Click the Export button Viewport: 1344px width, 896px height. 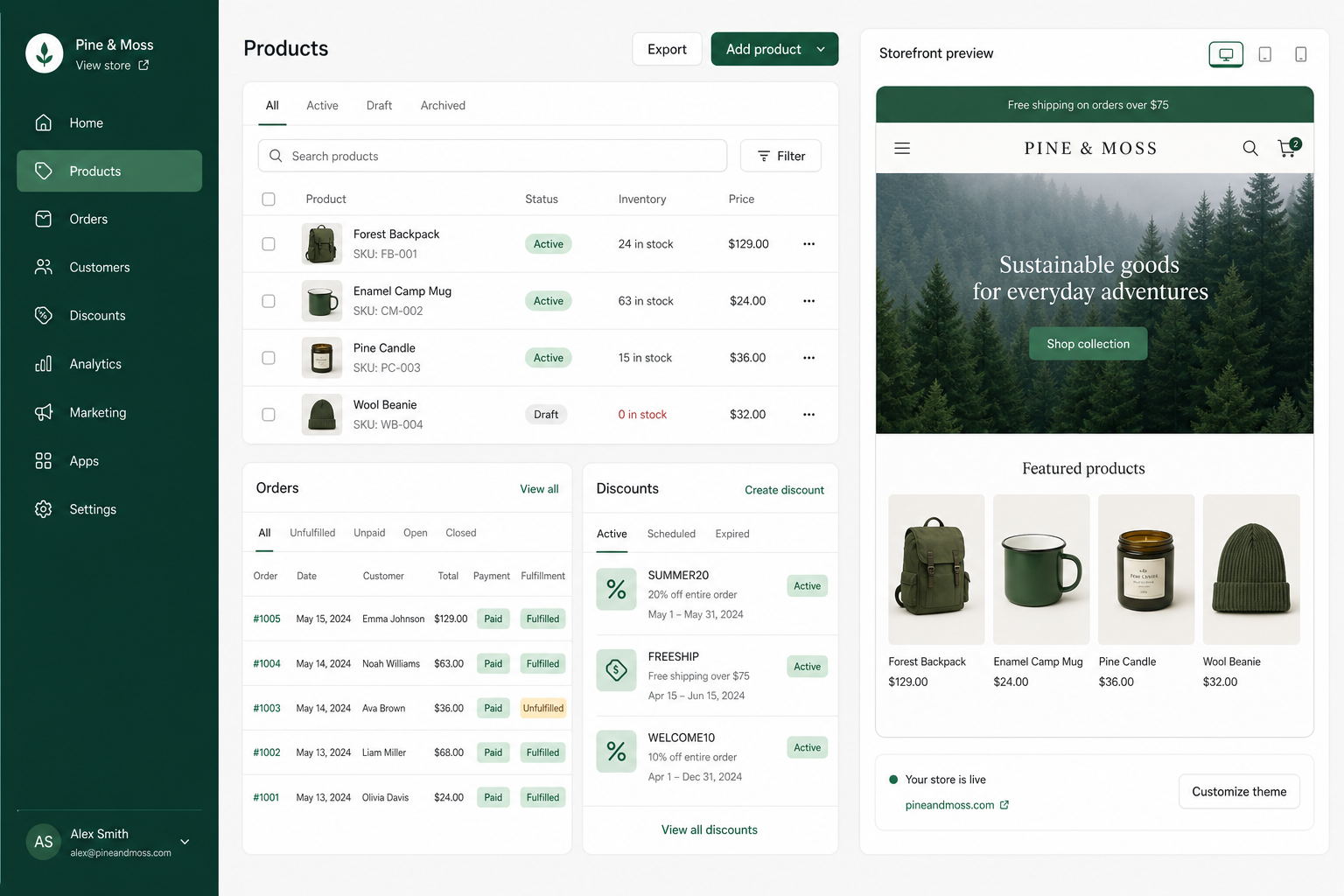tap(667, 49)
